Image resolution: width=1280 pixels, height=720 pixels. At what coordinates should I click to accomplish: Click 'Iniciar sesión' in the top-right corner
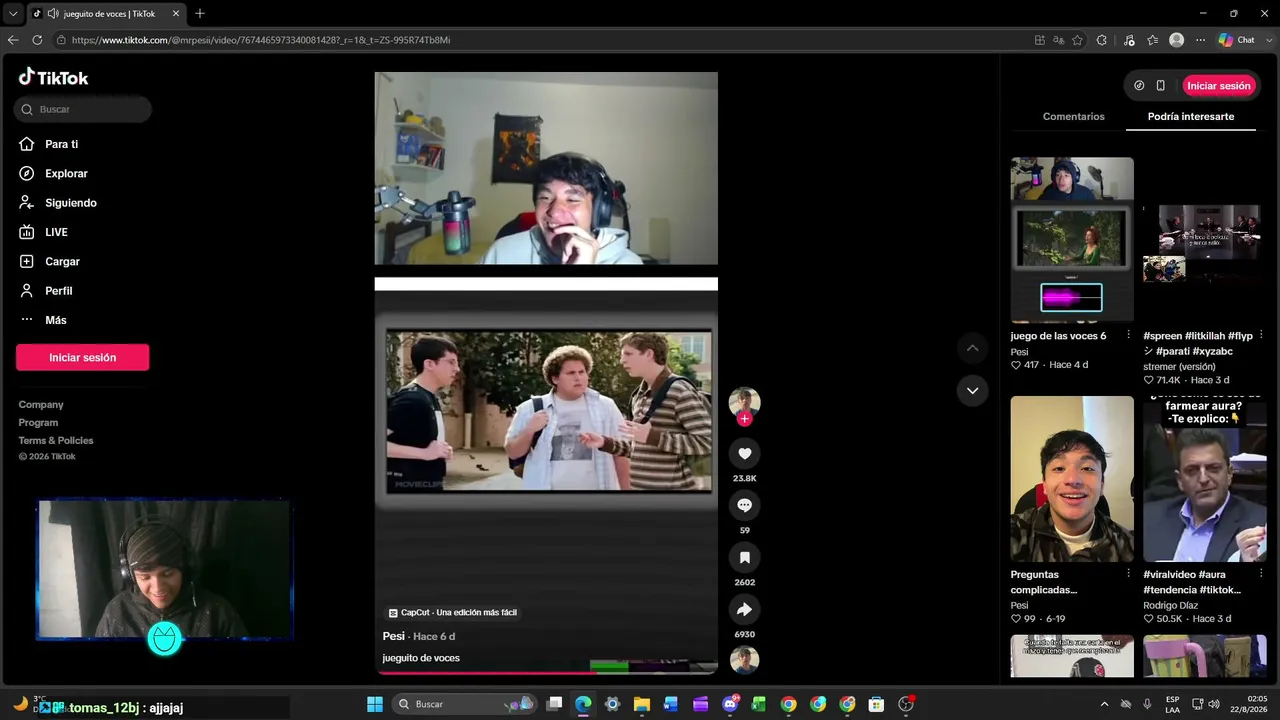(x=1219, y=86)
